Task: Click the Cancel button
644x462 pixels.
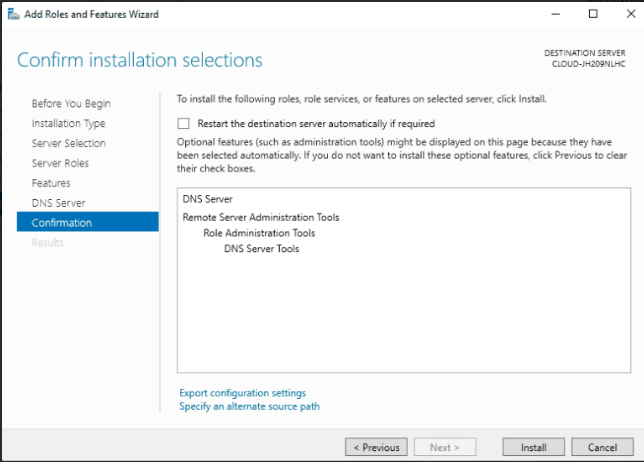Action: [602, 447]
